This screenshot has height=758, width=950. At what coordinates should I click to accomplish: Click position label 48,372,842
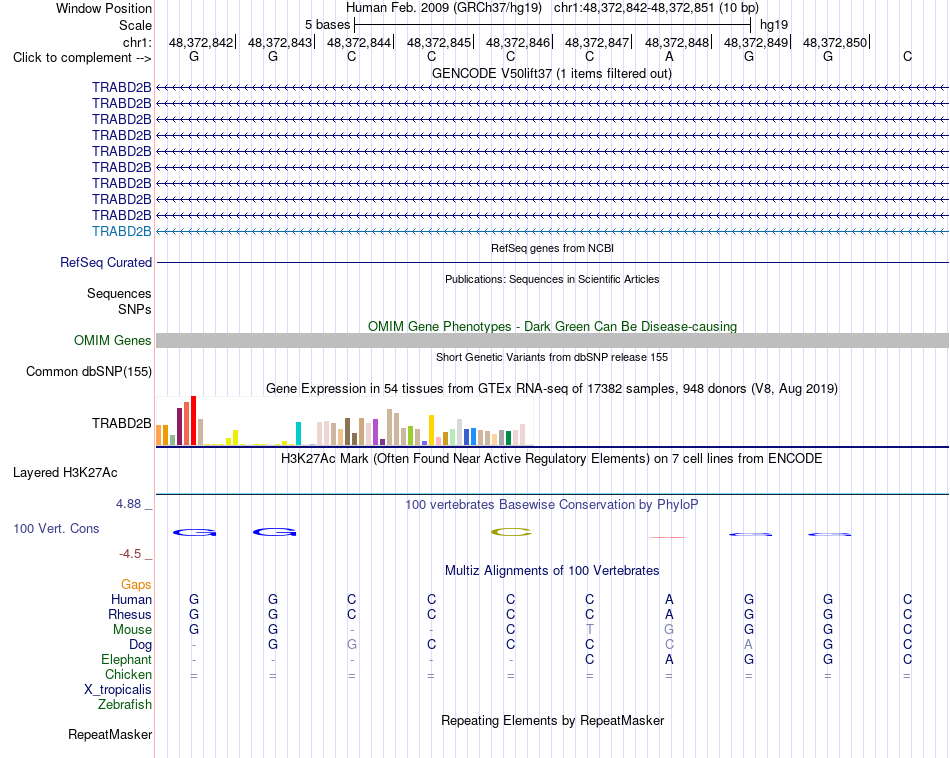click(201, 42)
